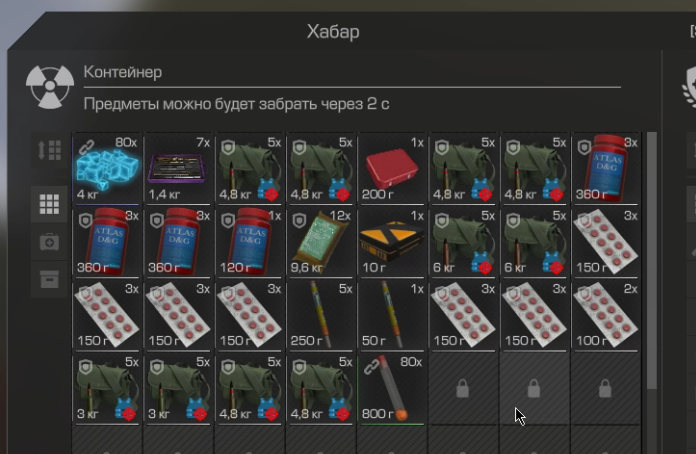Click the radiation symbol container icon
This screenshot has width=696, height=454.
click(50, 87)
